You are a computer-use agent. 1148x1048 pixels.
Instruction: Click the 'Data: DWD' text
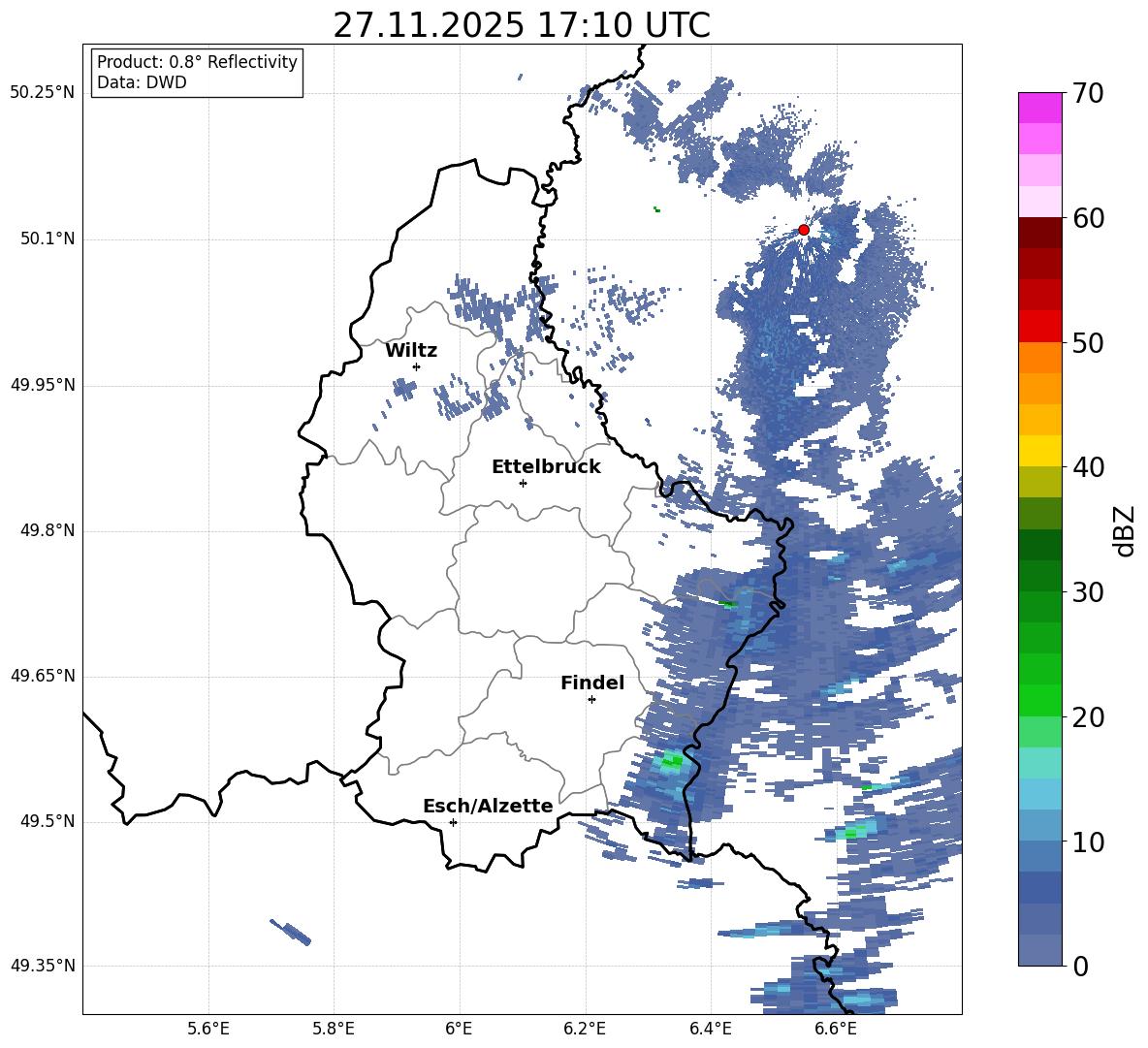click(x=142, y=82)
